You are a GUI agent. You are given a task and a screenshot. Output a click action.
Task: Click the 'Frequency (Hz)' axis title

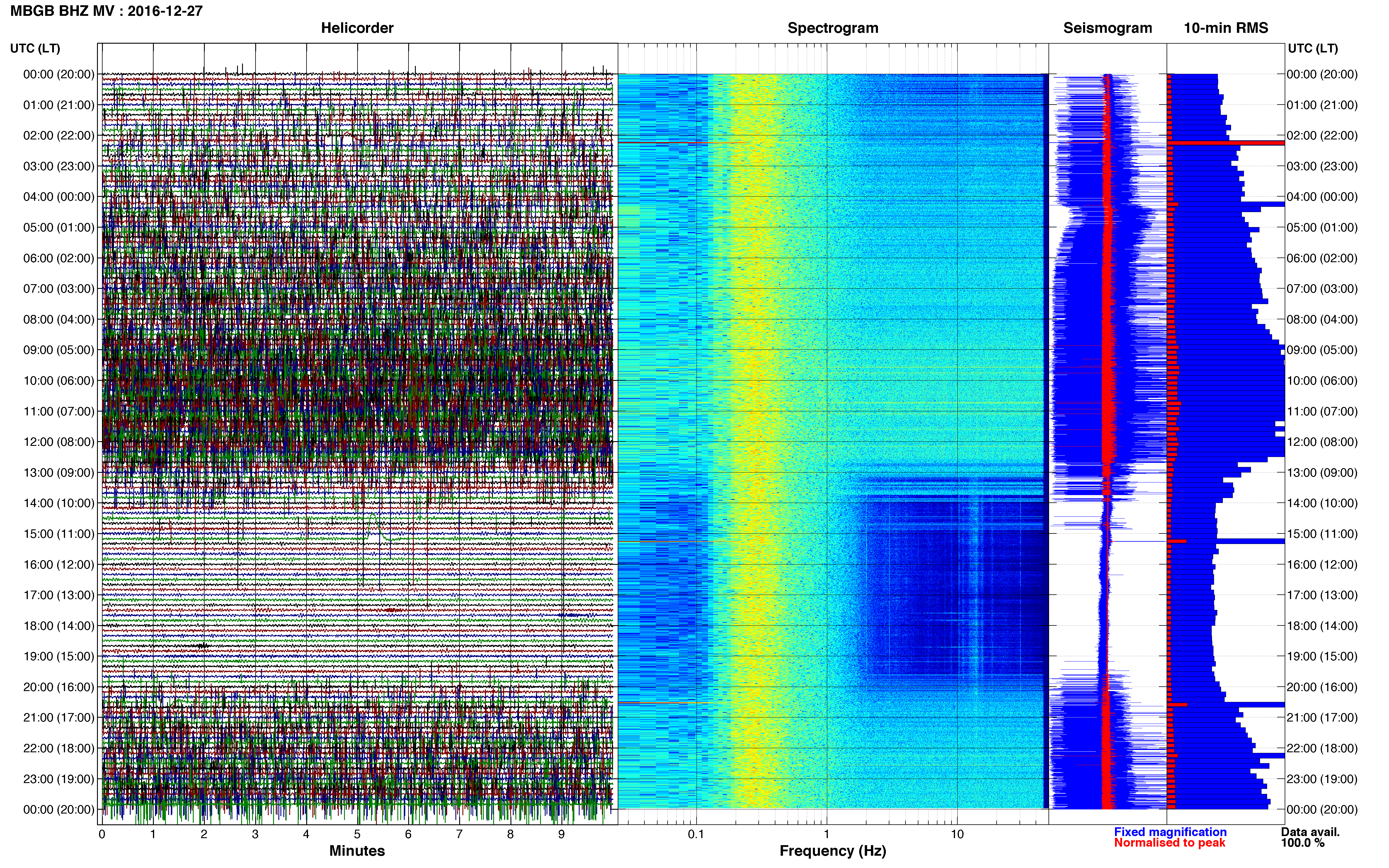pos(833,851)
